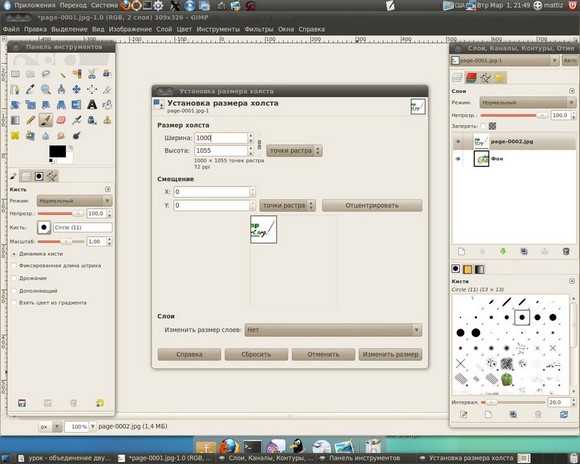Open the Слой menu
Viewport: 580px width, 464px height.
click(x=164, y=29)
